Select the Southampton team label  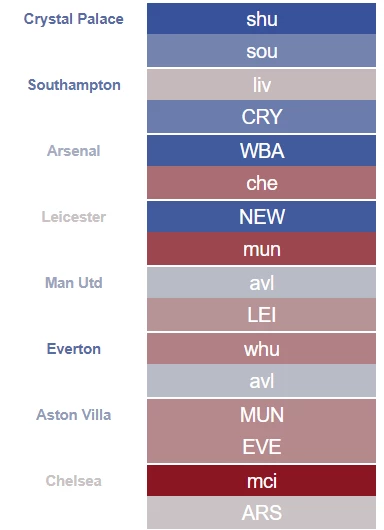click(74, 85)
